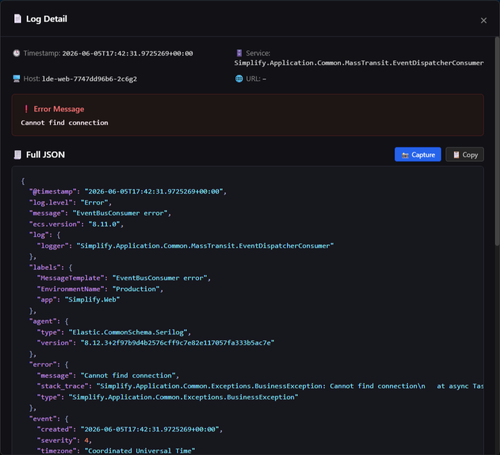Copy the full JSON with Copy button
Viewport: 500px width, 455px height.
point(465,154)
